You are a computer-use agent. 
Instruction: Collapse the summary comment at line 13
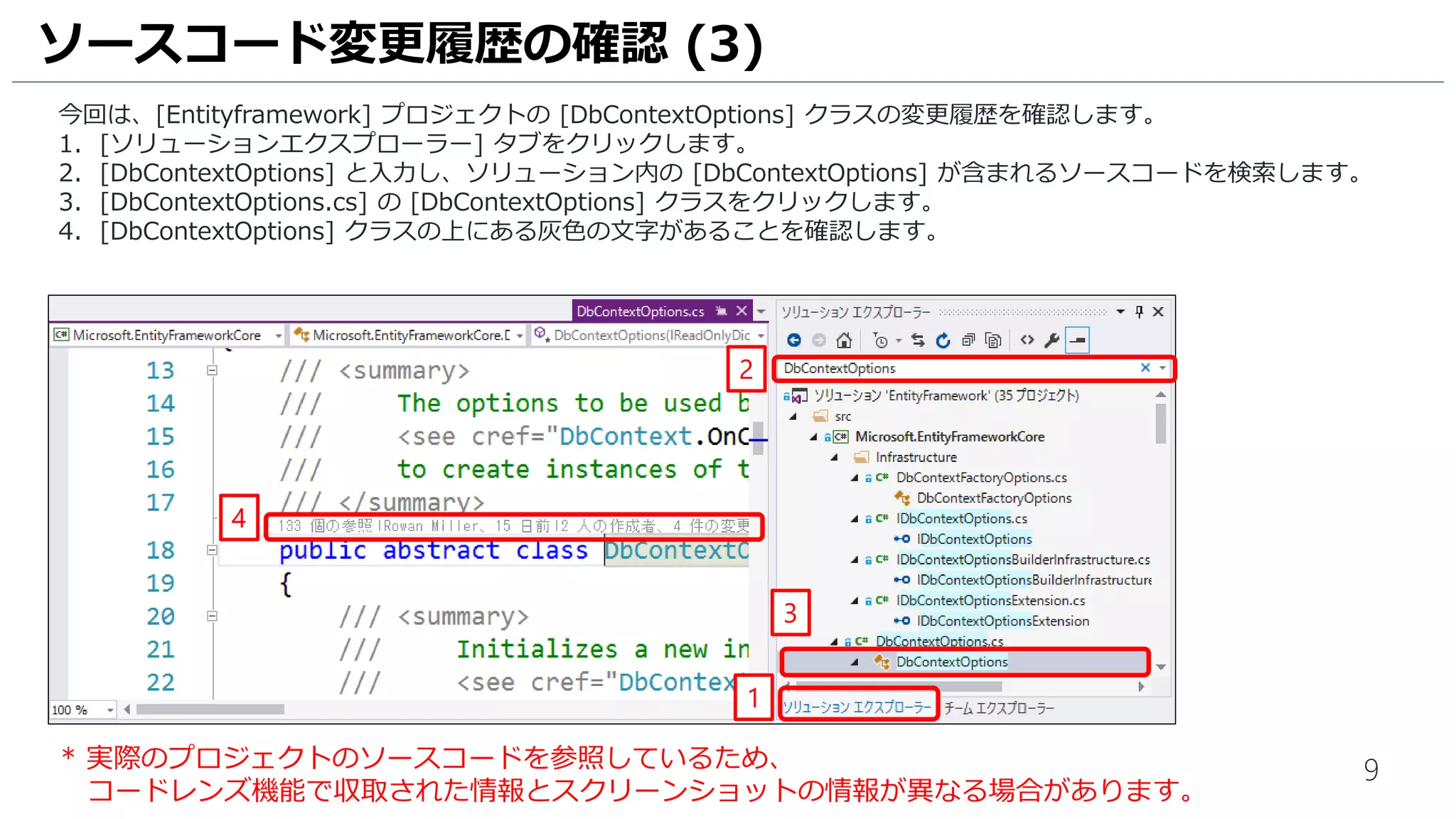[212, 370]
